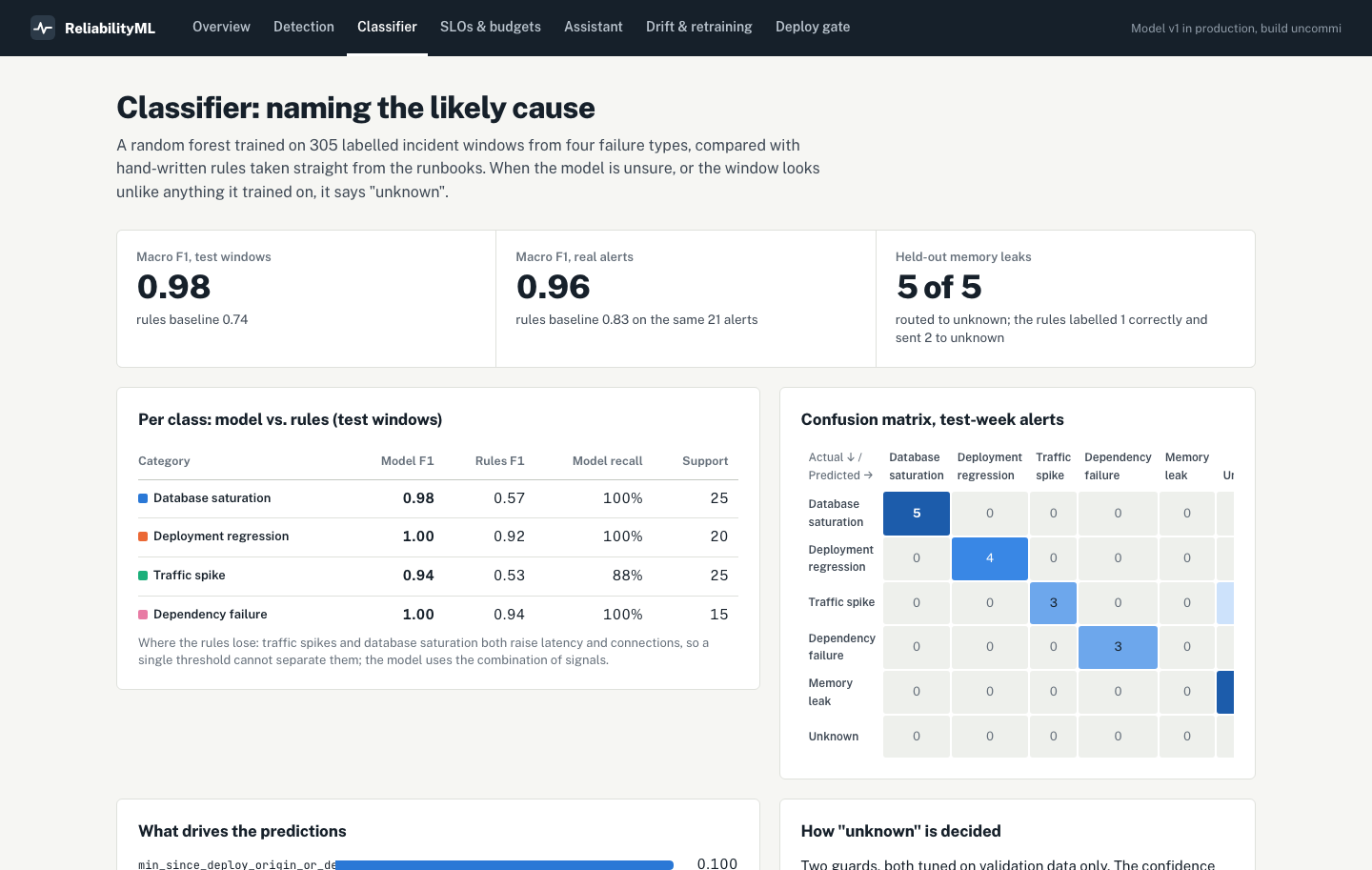Image resolution: width=1372 pixels, height=870 pixels.
Task: Click the ReliabilityML brand name
Action: [x=110, y=29]
